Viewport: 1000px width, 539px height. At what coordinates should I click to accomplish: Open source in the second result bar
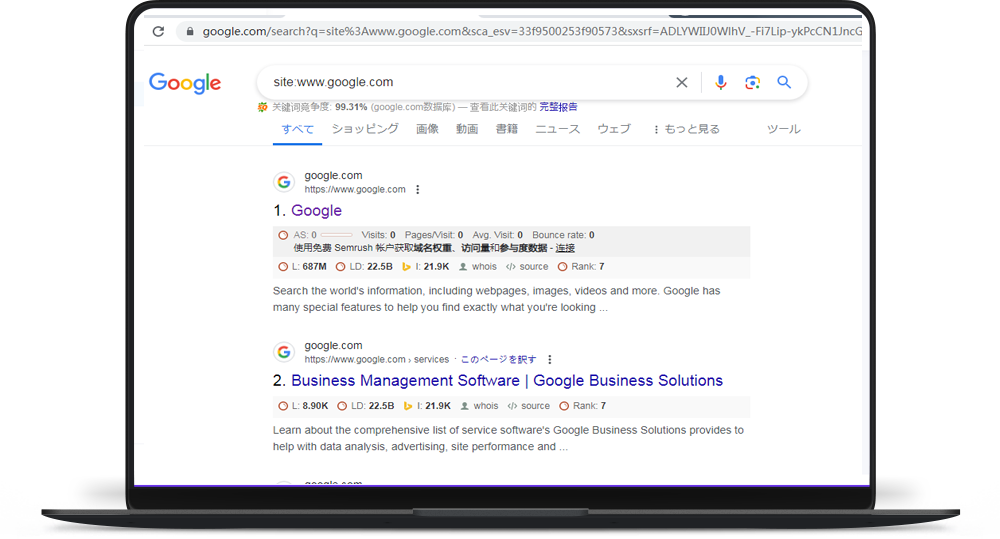tap(529, 406)
